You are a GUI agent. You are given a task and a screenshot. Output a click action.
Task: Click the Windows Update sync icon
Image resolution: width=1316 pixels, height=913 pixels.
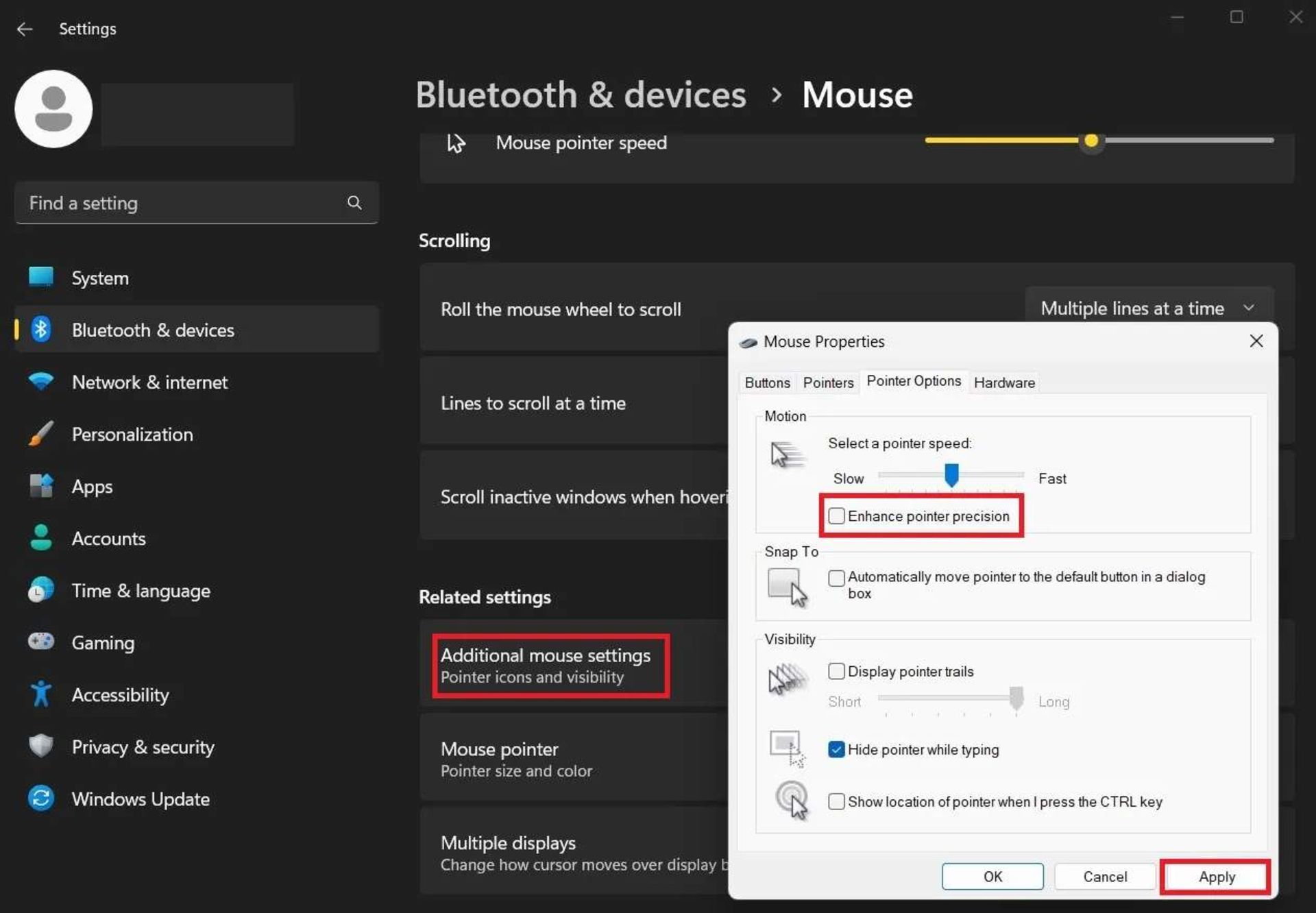[x=41, y=799]
